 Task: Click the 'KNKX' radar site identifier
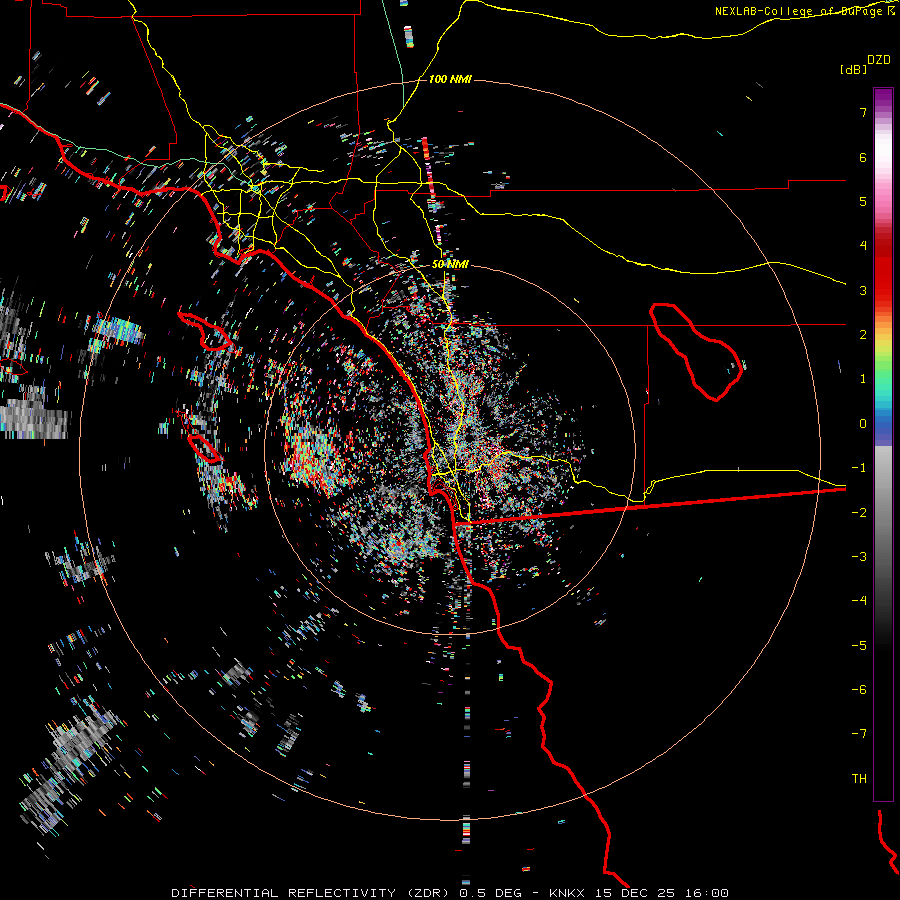(x=567, y=893)
